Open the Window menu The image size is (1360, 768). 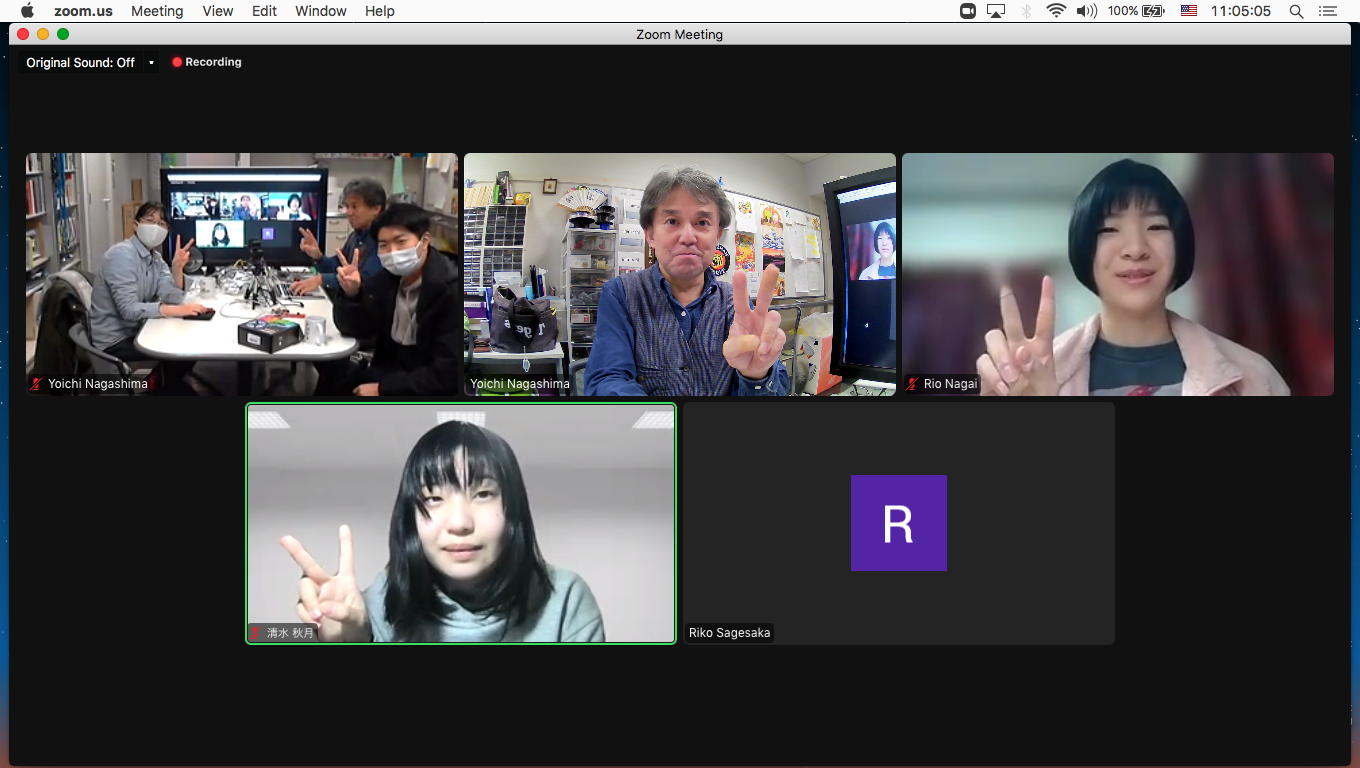tap(321, 11)
